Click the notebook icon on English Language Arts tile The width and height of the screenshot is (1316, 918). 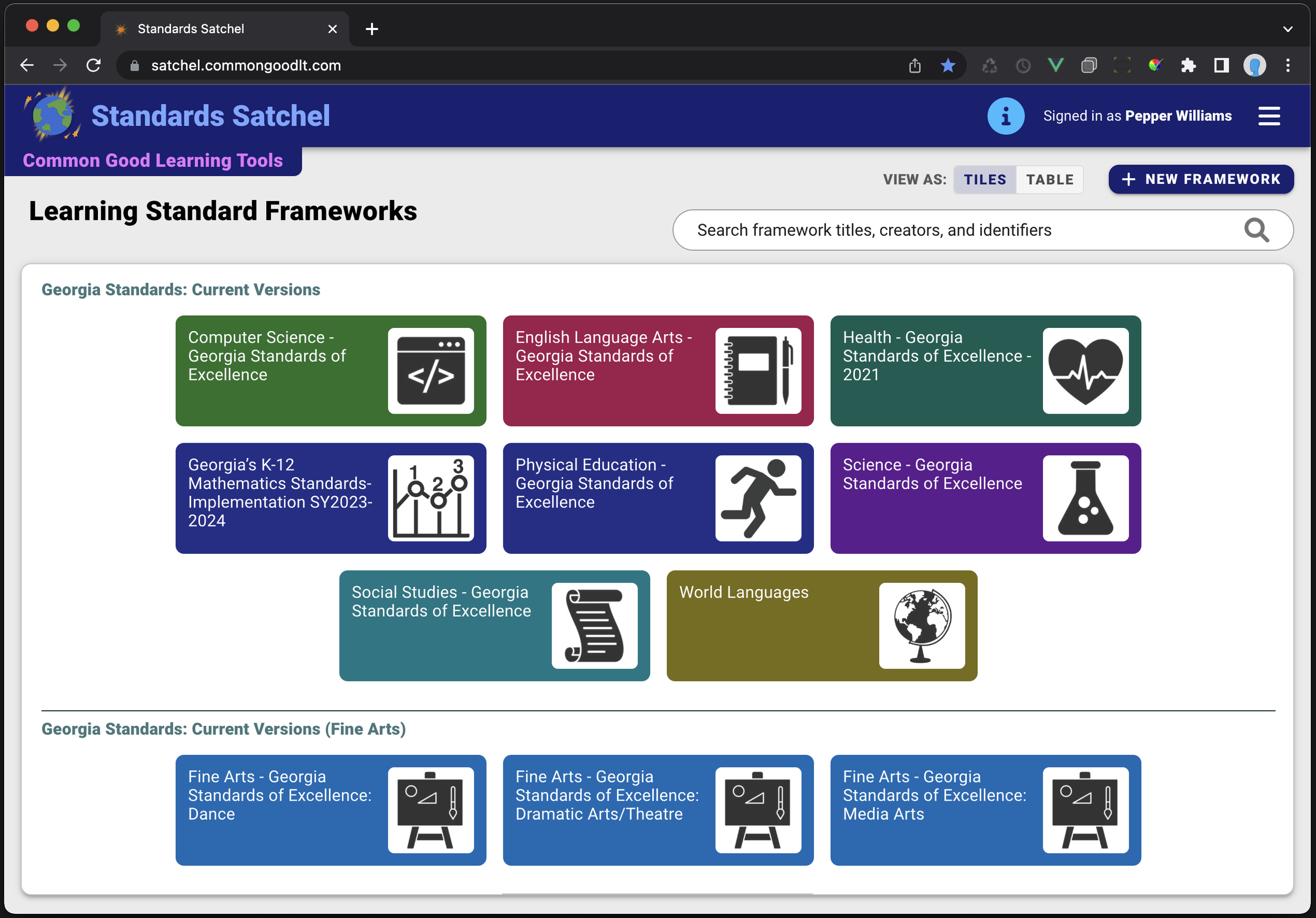[x=759, y=370]
